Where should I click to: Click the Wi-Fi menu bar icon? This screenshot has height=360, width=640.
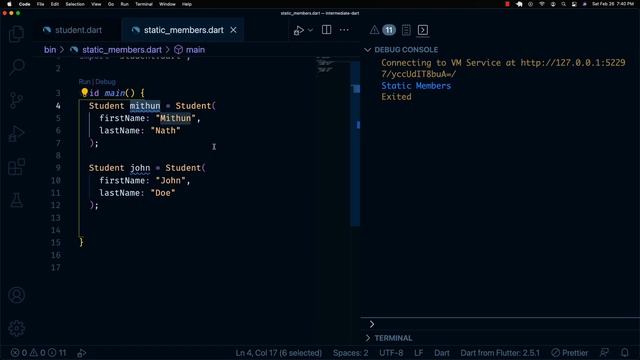coord(542,4)
